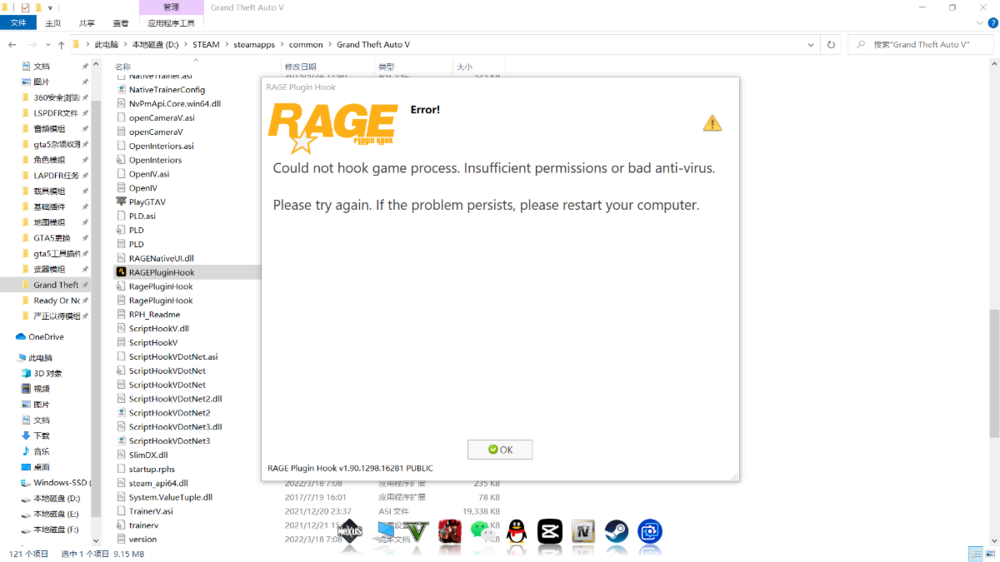Viewport: 1000px width, 562px height.
Task: Sort by 名称 column header
Action: coord(122,66)
